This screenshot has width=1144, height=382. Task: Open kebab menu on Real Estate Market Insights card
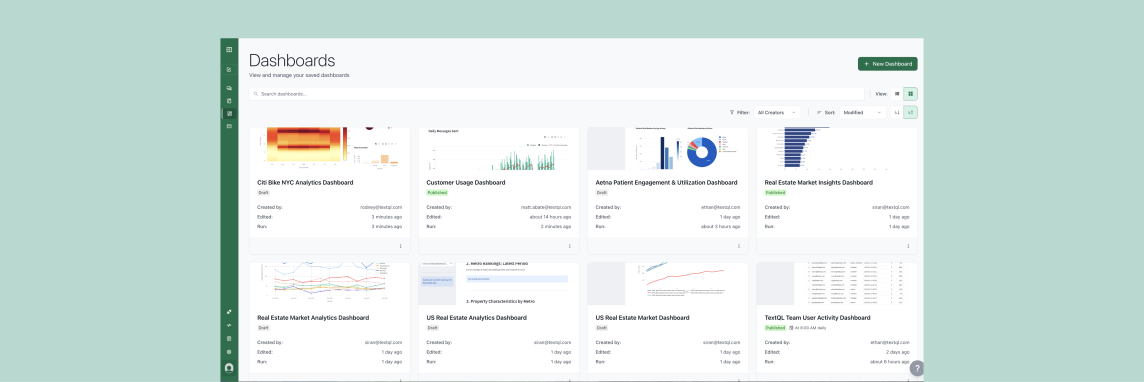[908, 246]
